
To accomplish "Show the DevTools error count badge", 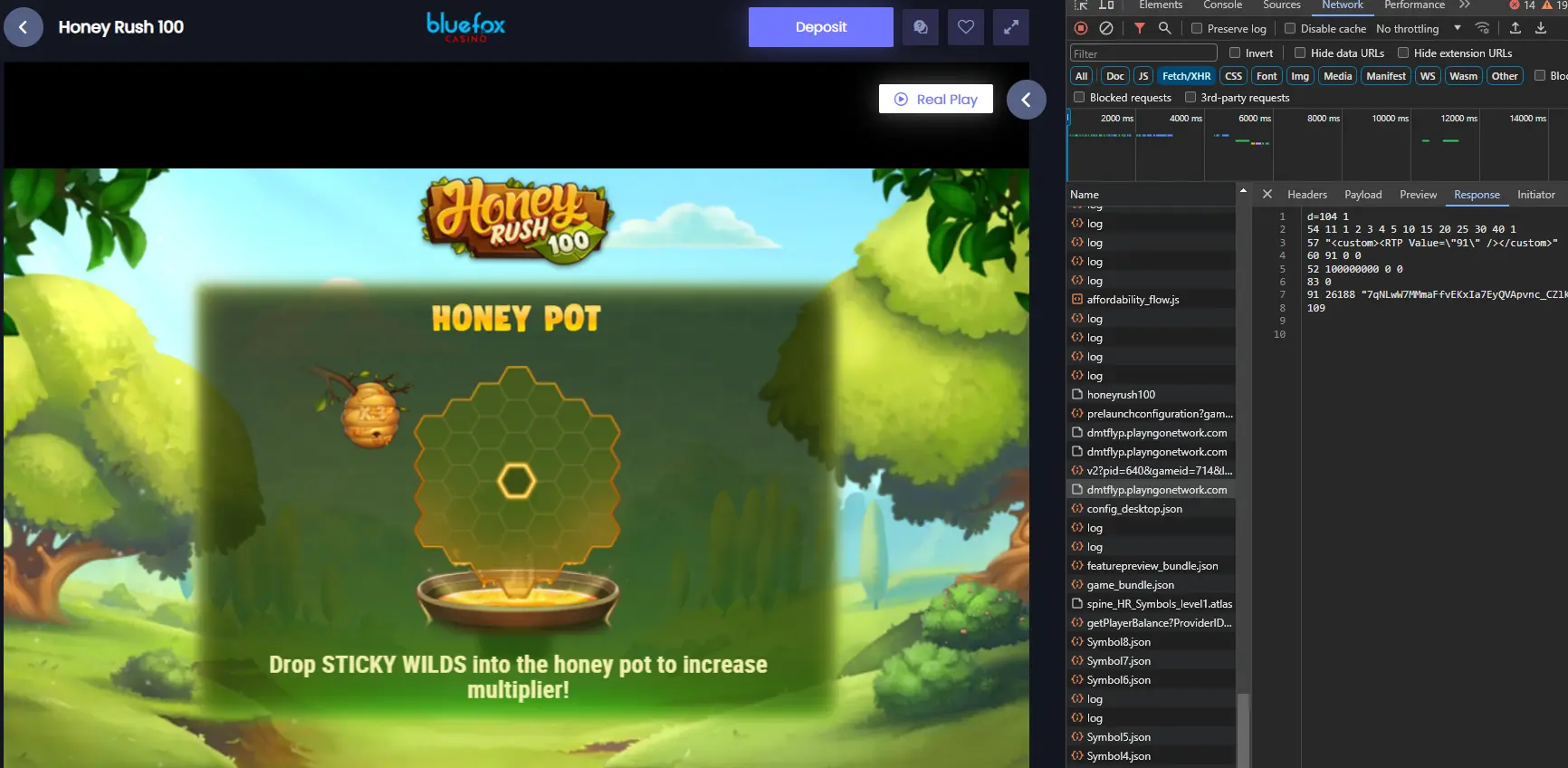I will 1522,5.
